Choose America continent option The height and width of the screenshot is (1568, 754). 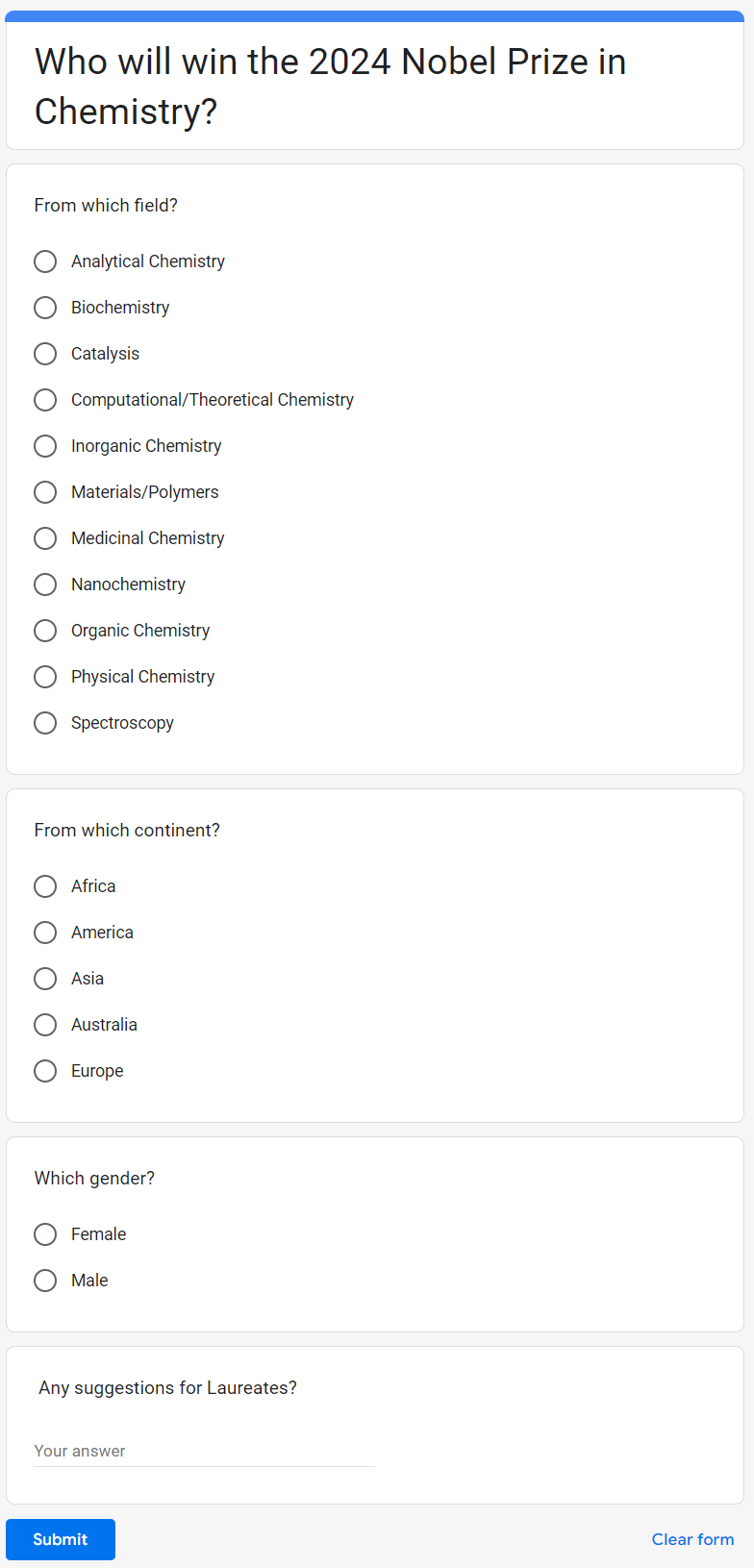45,933
